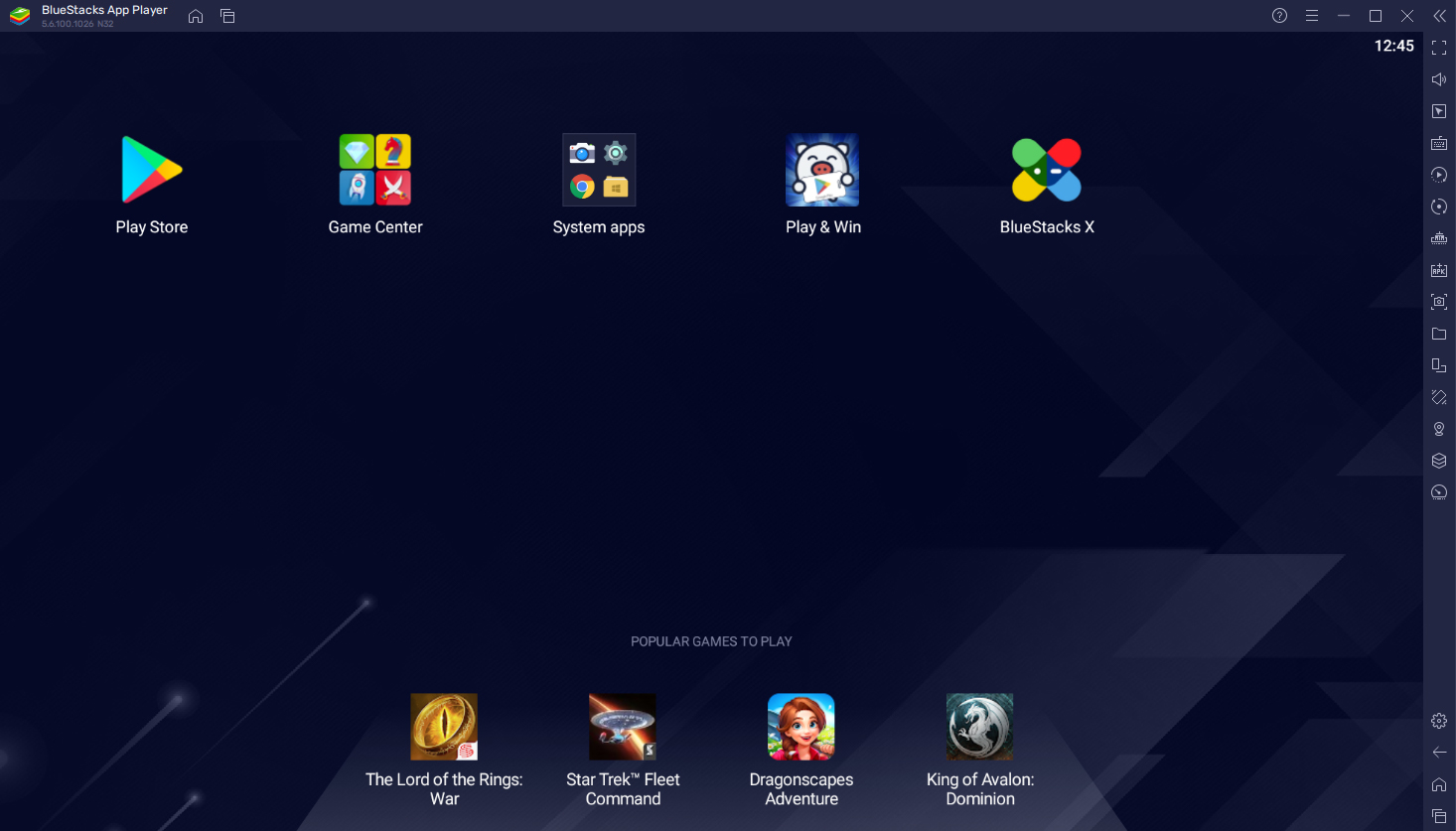Viewport: 1456px width, 831px height.
Task: Open The Lord of the Rings: War game
Action: point(444,727)
